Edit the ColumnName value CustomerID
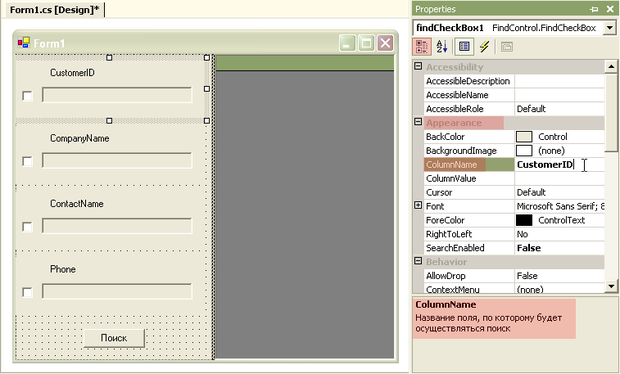Image resolution: width=620 pixels, height=374 pixels. coord(560,164)
